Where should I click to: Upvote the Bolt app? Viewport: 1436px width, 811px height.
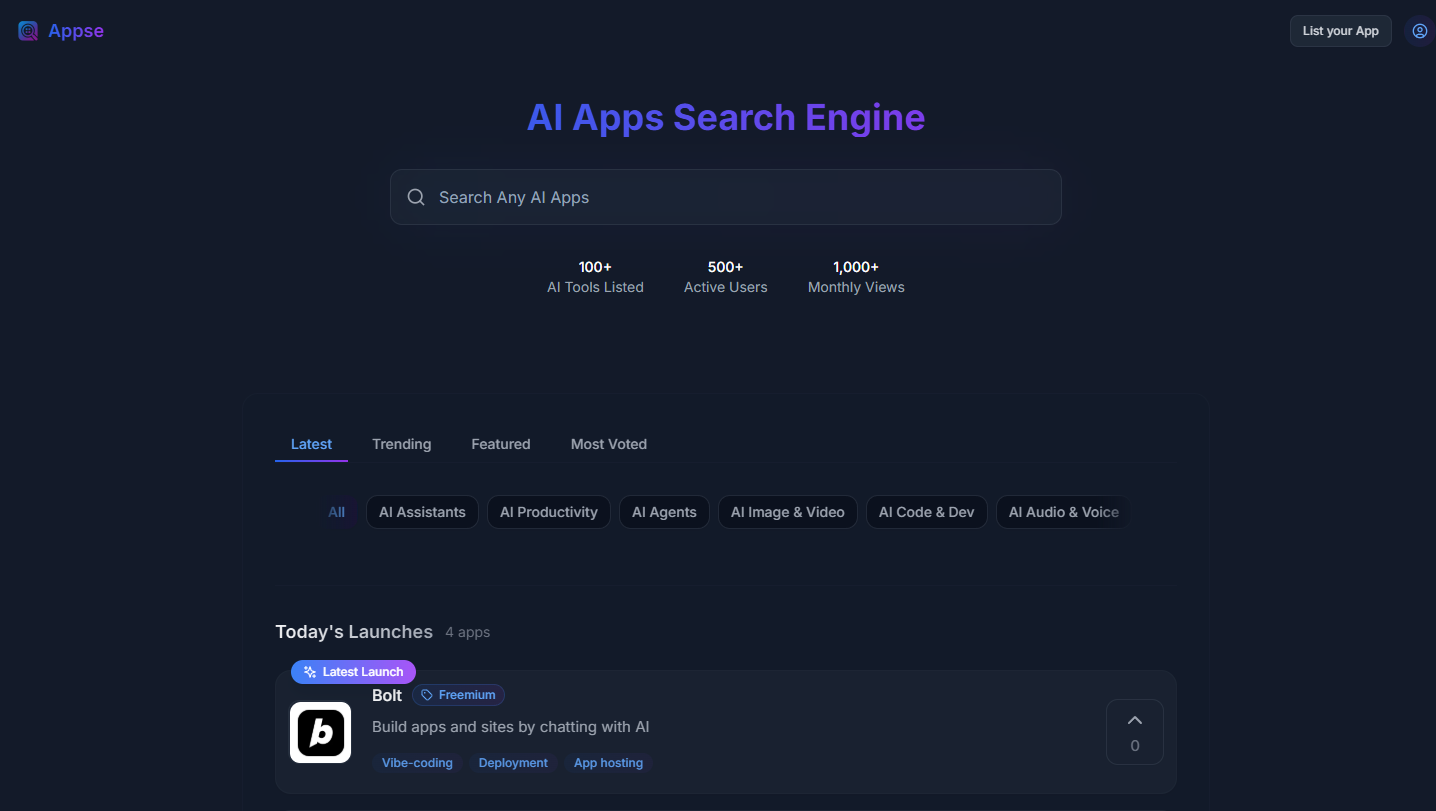[x=1134, y=731]
